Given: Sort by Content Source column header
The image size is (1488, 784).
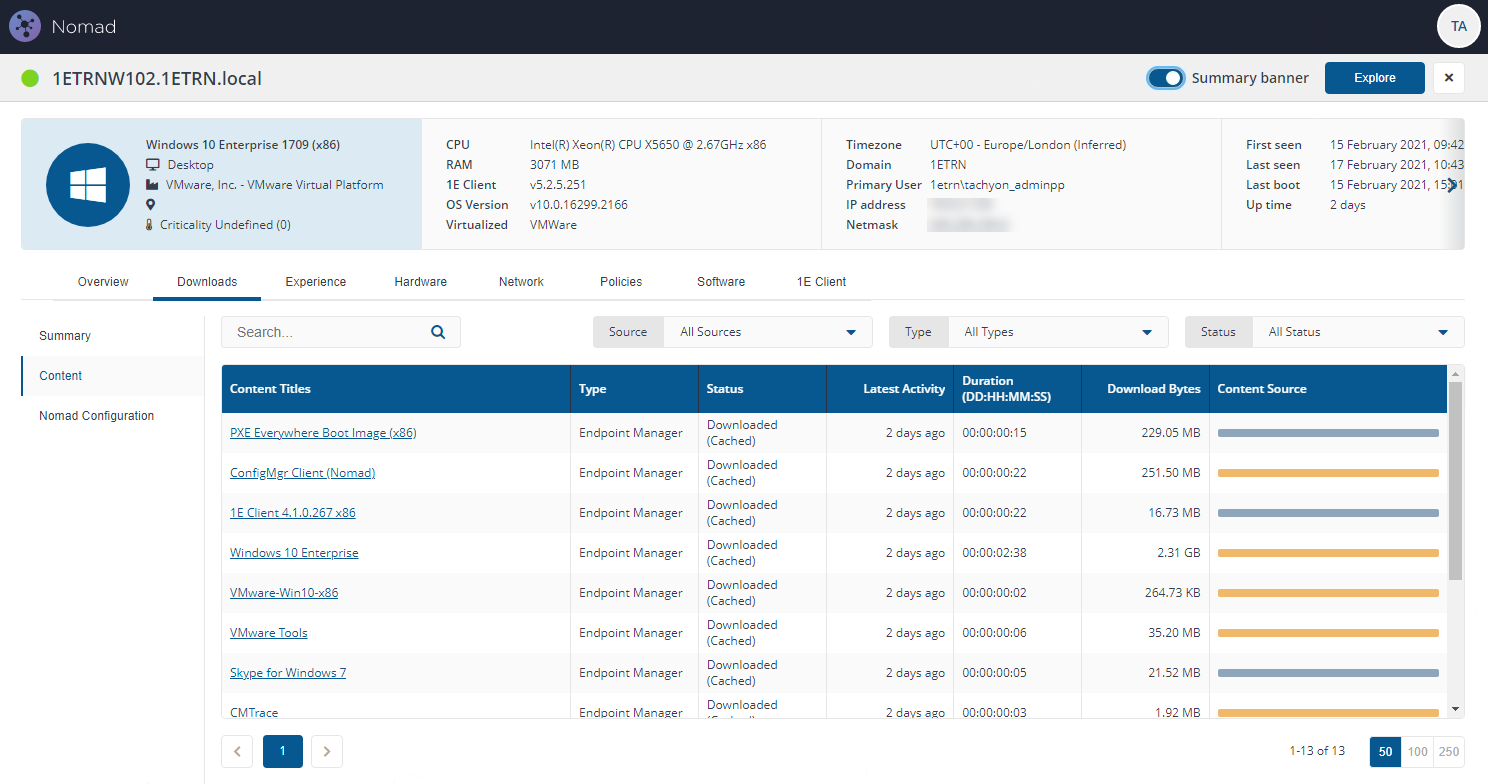Looking at the screenshot, I should tap(1328, 389).
